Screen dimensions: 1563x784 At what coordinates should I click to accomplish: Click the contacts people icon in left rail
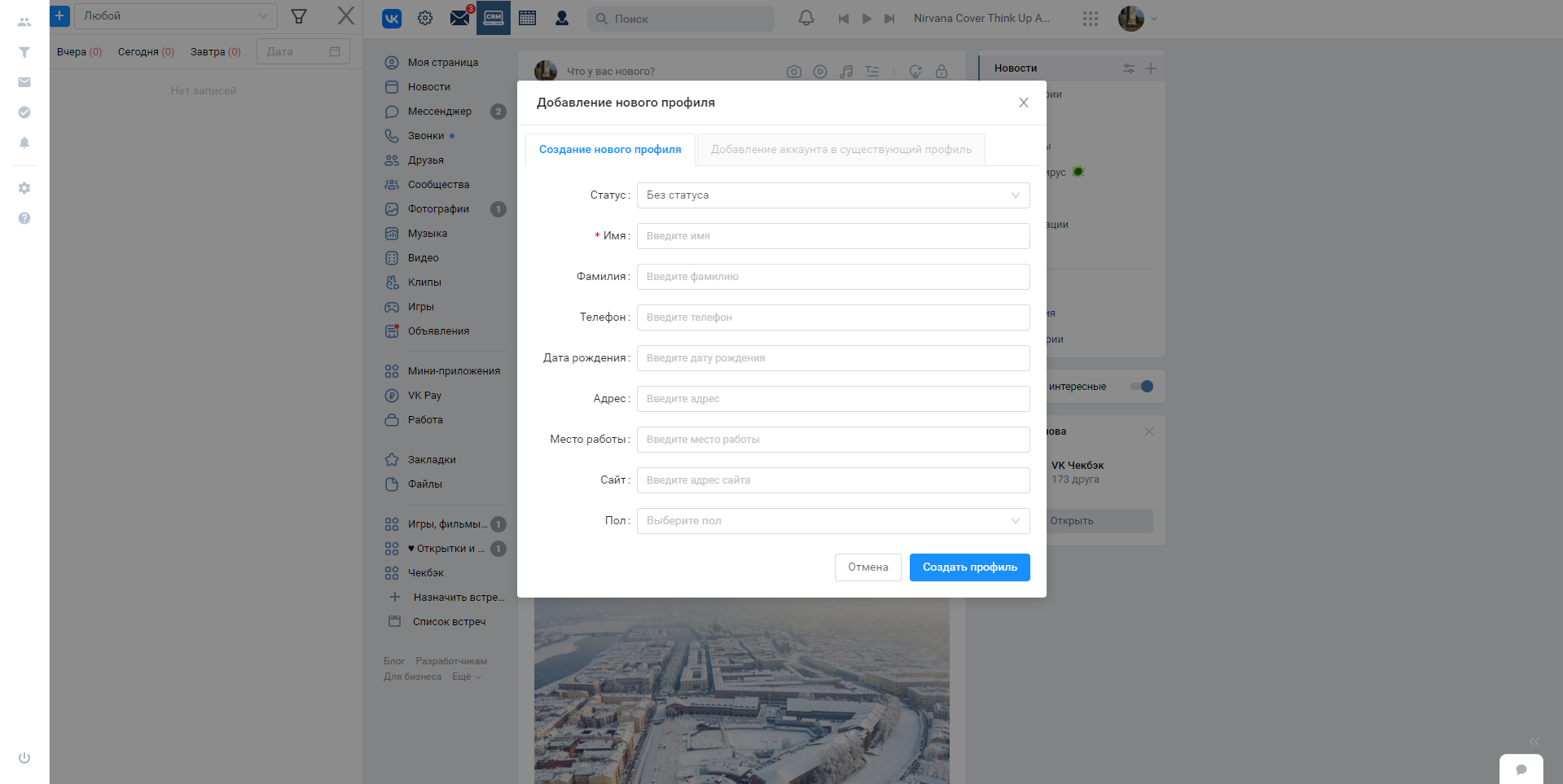[x=24, y=22]
